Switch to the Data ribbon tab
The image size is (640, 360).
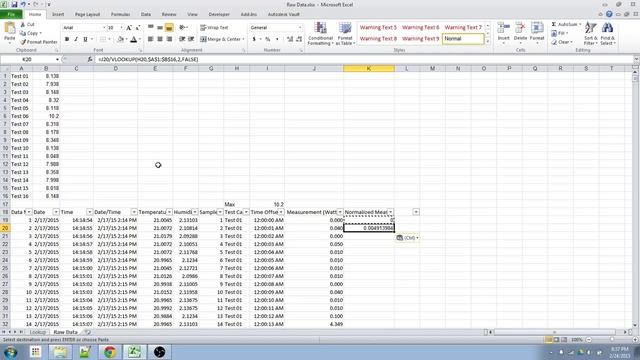click(x=146, y=14)
